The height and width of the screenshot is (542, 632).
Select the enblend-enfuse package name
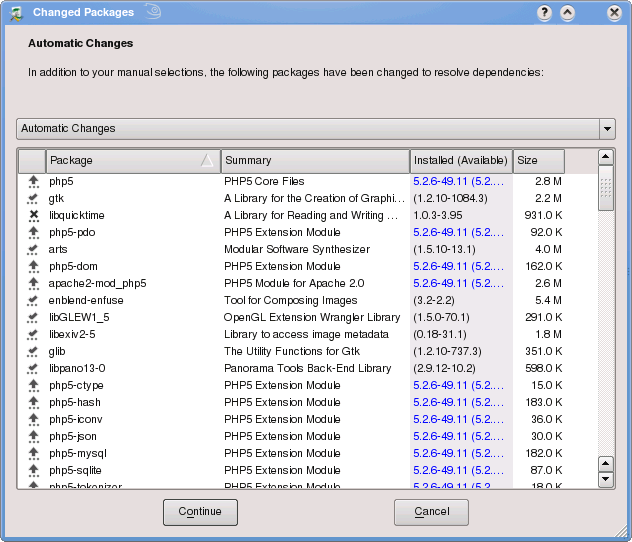[x=86, y=301]
